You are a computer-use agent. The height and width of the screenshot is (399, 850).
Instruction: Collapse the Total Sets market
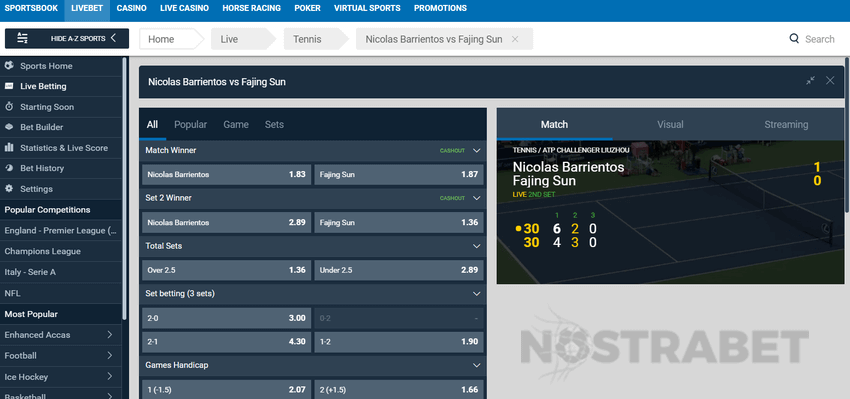(476, 246)
